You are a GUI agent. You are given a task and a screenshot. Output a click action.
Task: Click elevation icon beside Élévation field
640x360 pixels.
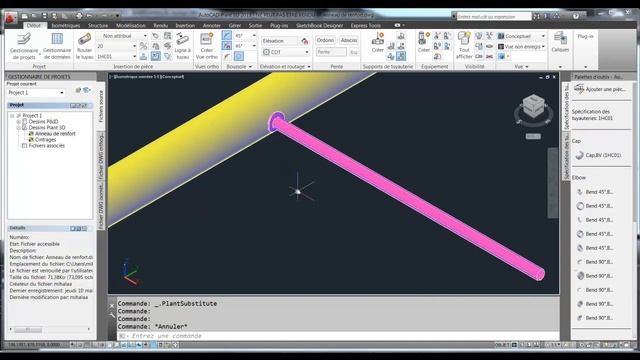tap(304, 41)
